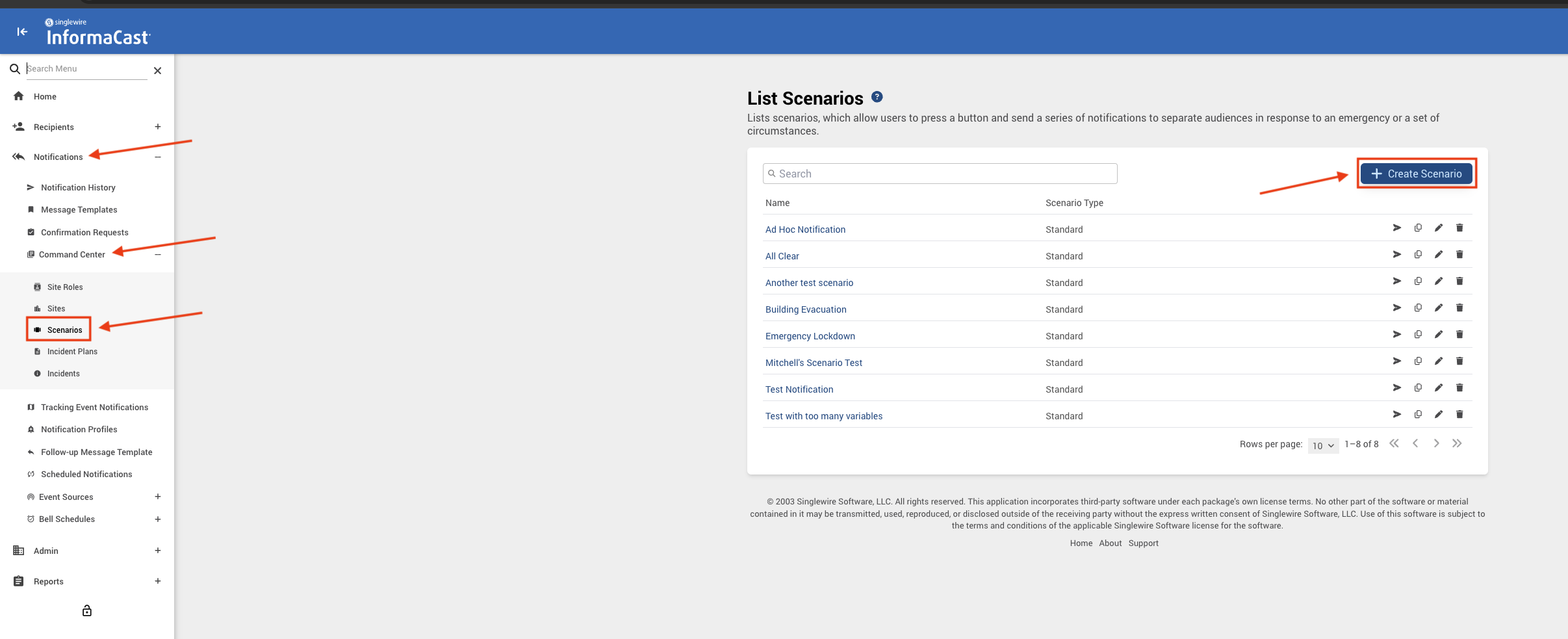Click the Create Scenario button
The image size is (1568, 639).
(x=1417, y=174)
